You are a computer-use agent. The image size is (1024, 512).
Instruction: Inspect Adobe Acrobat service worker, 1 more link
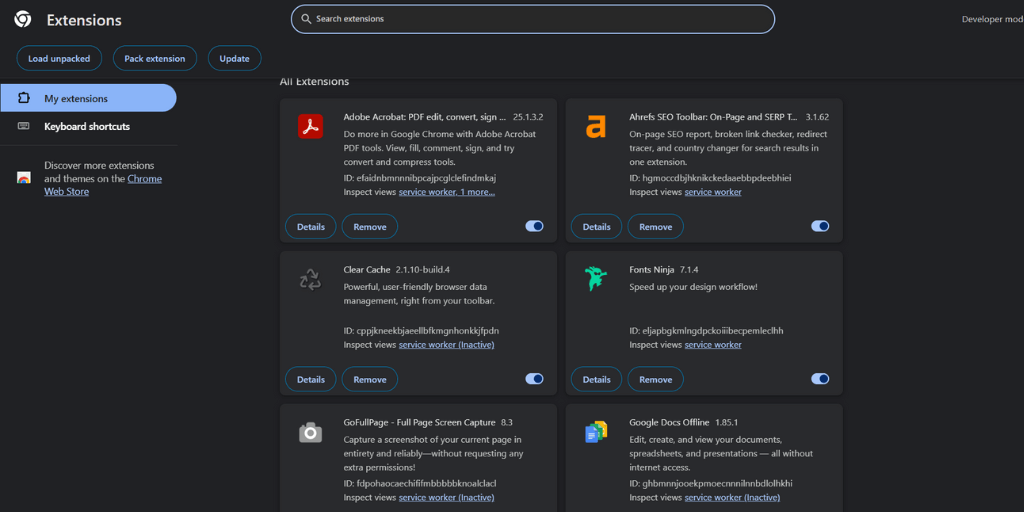click(447, 192)
